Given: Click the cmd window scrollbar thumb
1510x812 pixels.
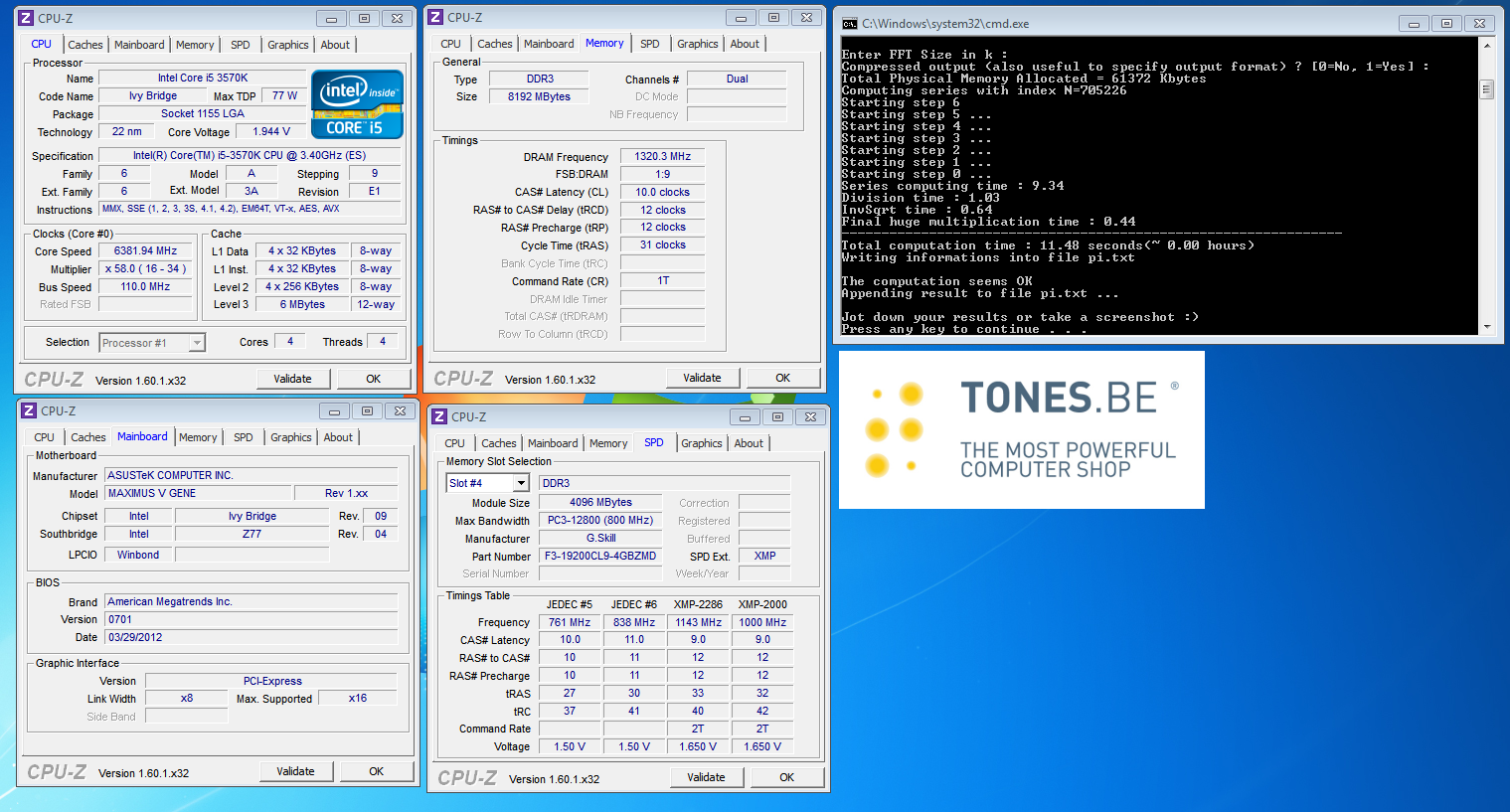Looking at the screenshot, I should click(x=1487, y=89).
